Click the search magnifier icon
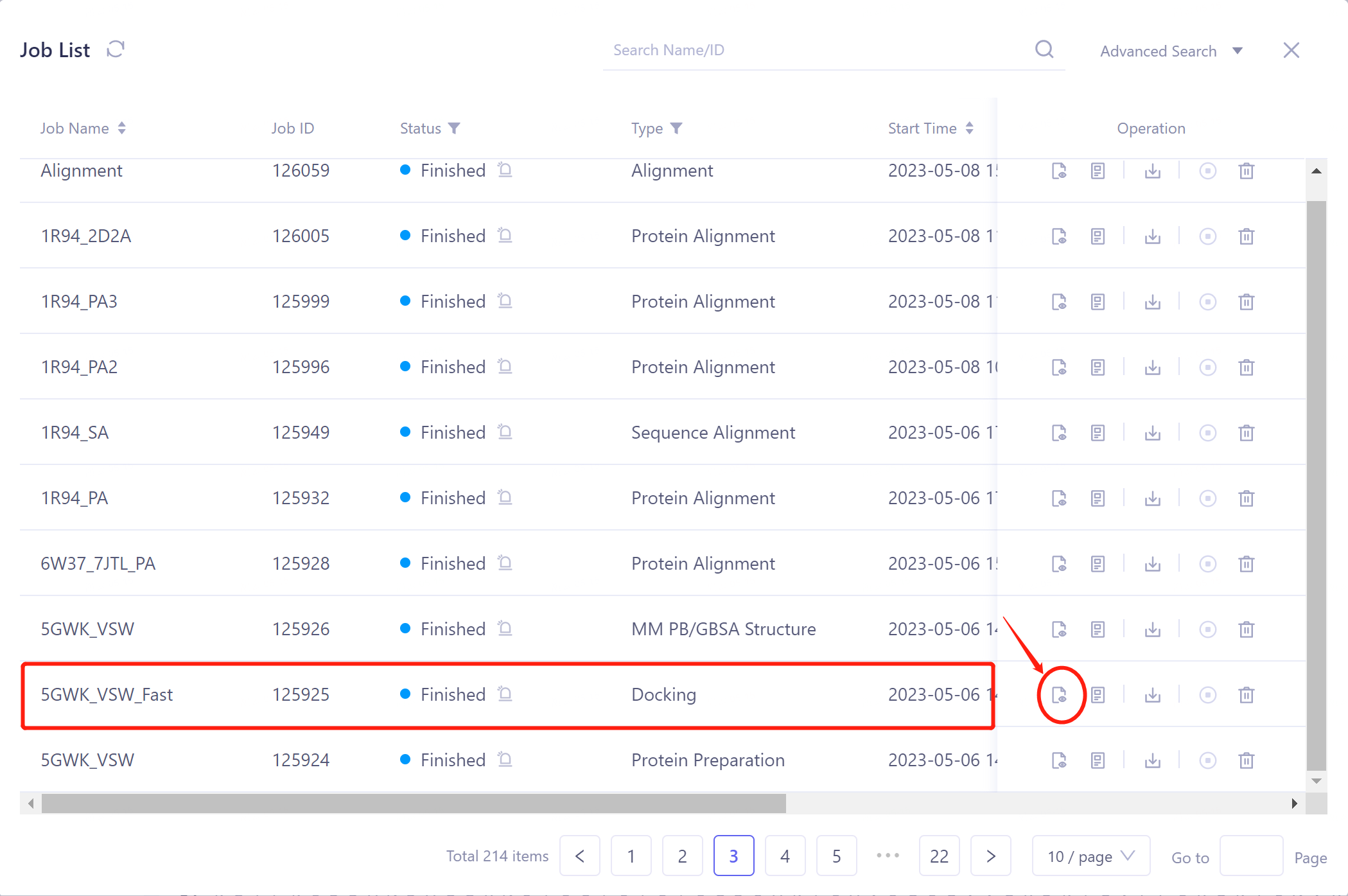1348x896 pixels. [x=1044, y=49]
